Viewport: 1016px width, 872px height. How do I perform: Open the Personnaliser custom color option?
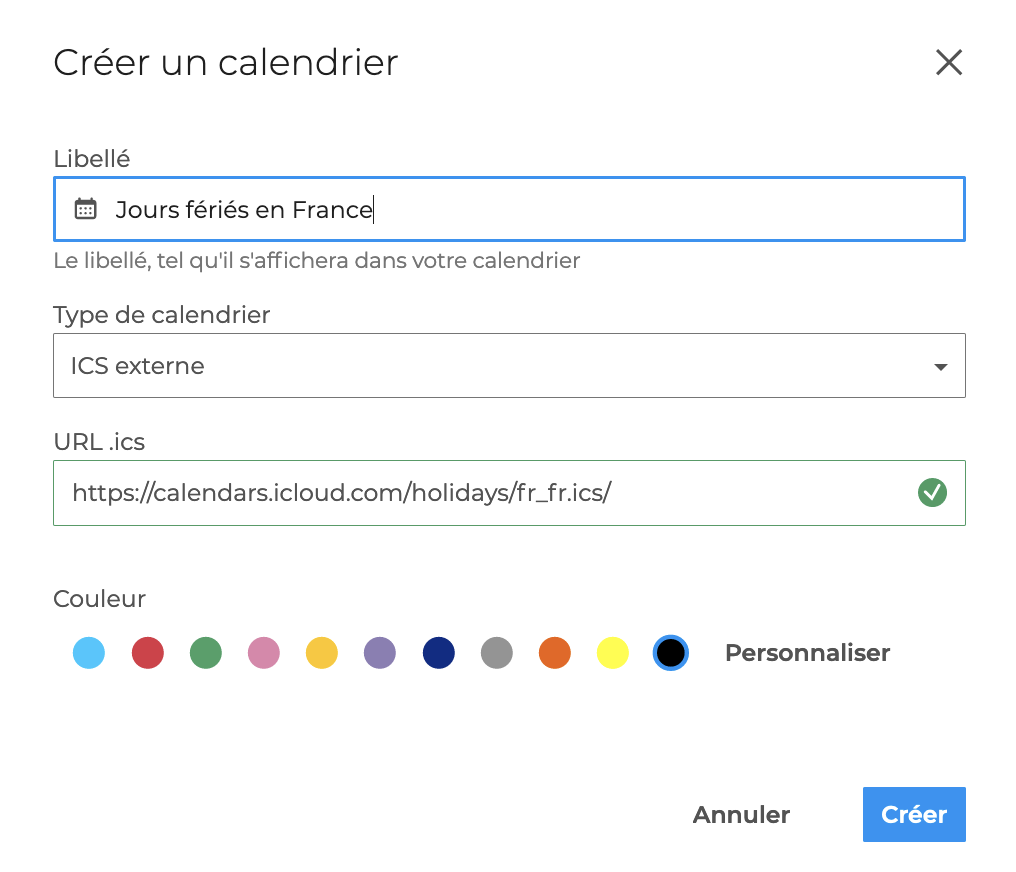pos(807,653)
